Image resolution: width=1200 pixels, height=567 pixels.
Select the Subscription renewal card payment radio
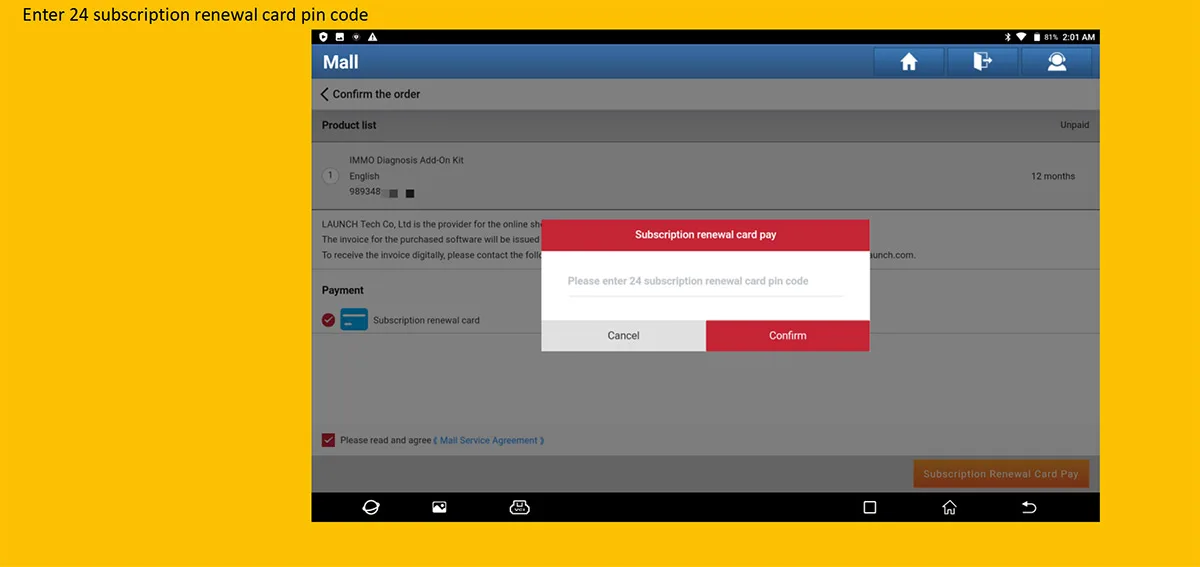coord(328,320)
